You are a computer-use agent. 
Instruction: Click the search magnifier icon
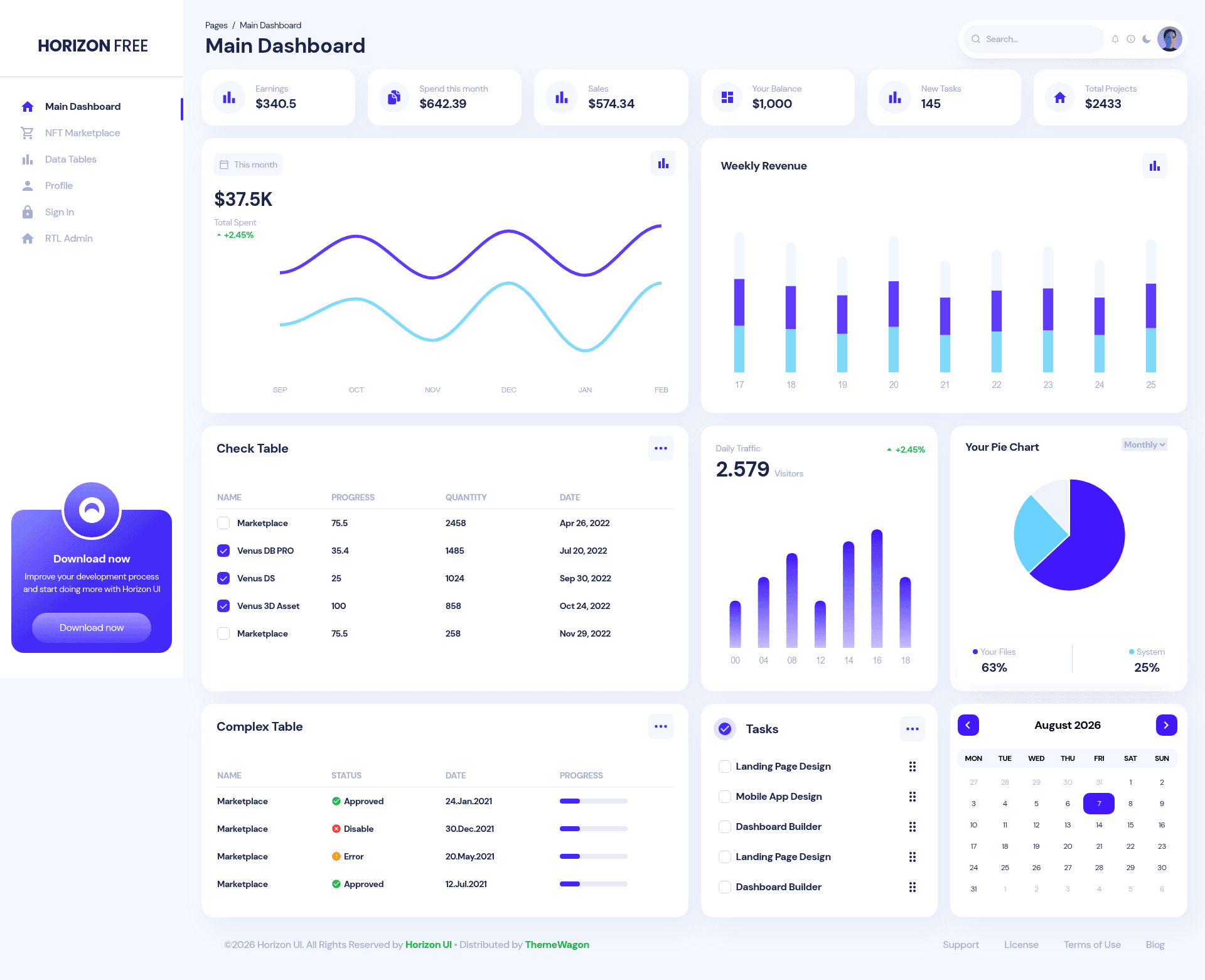[976, 39]
